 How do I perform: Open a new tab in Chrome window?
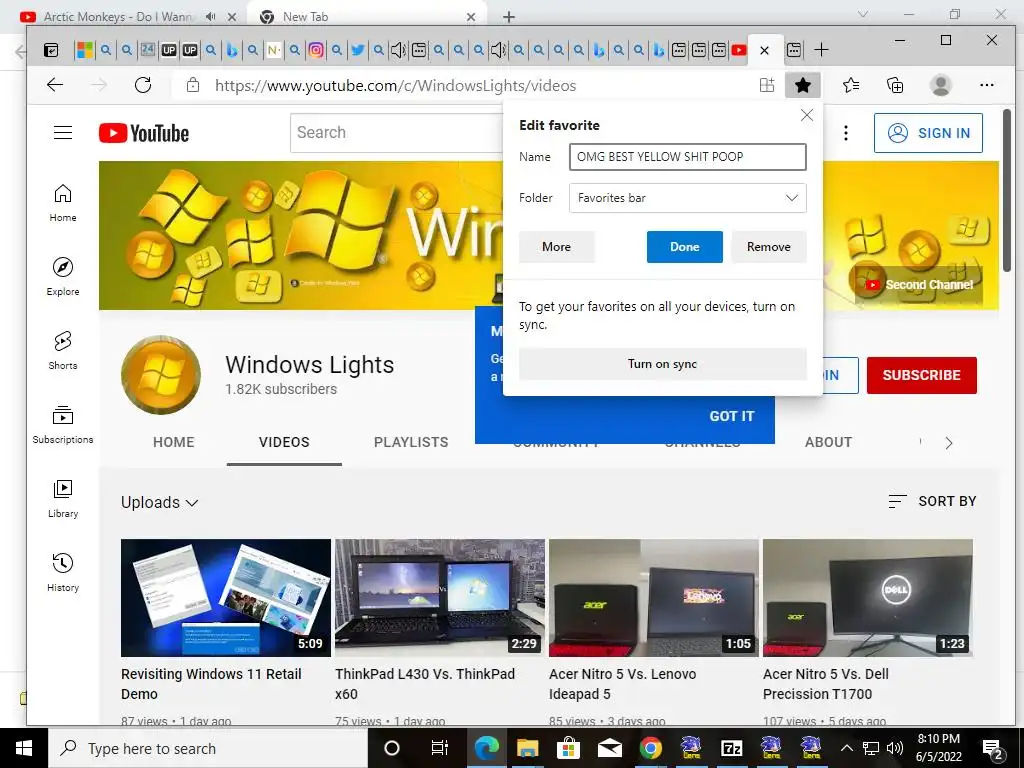coord(509,17)
